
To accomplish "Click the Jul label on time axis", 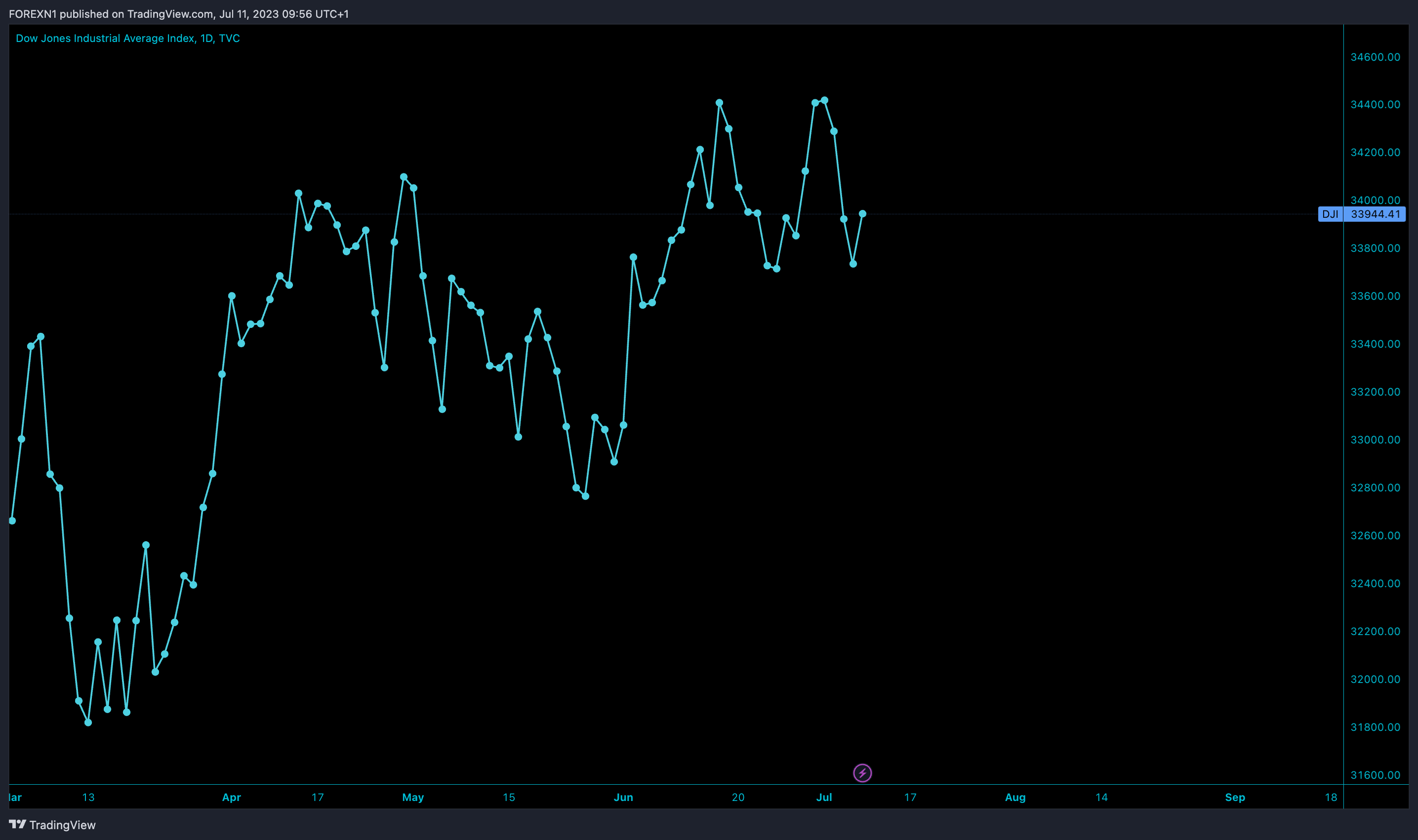I will click(824, 797).
